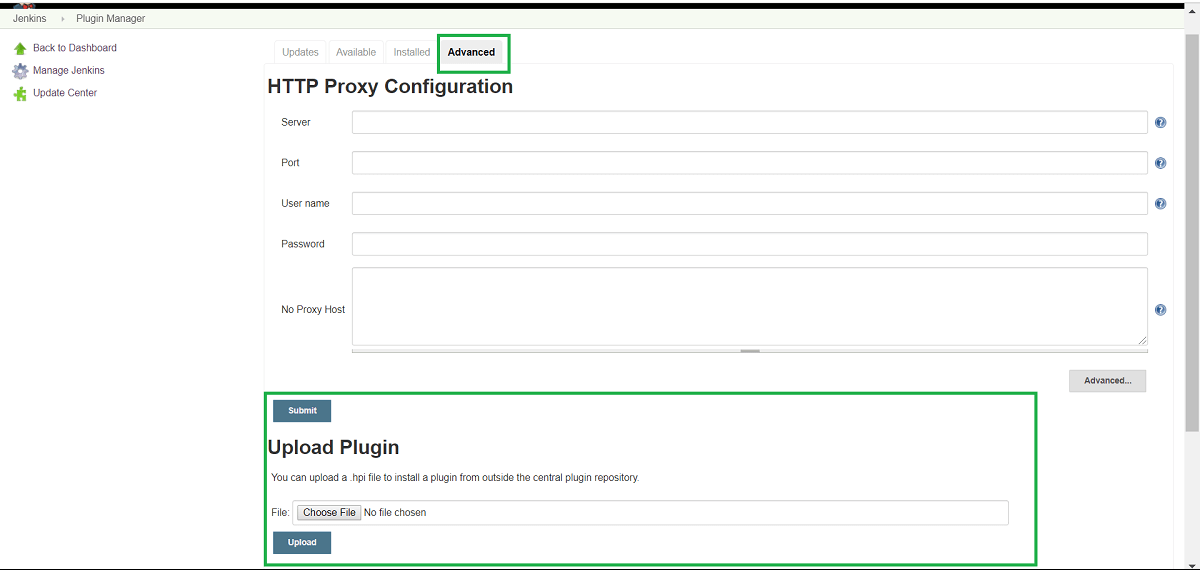Open the Manage Jenkins link
Viewport: 1200px width, 570px height.
[69, 71]
